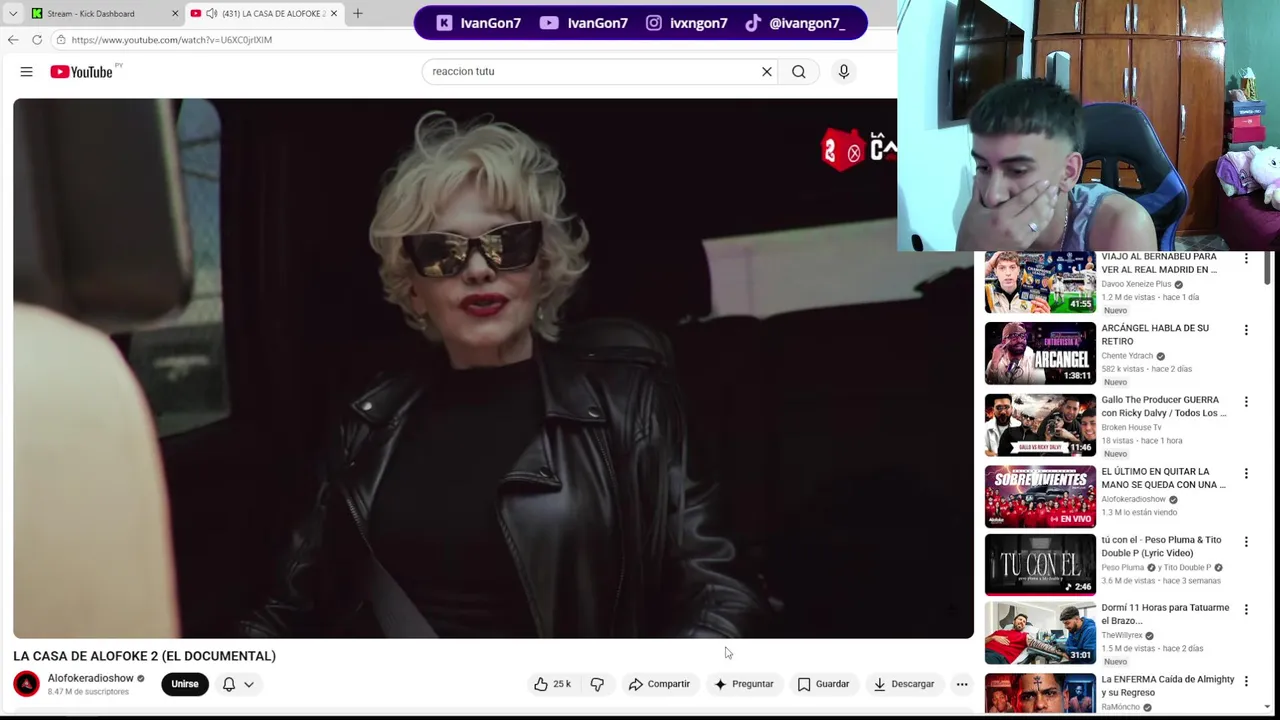Open options menu for La ENFERMA Caída video
Image resolution: width=1280 pixels, height=720 pixels.
(1246, 681)
